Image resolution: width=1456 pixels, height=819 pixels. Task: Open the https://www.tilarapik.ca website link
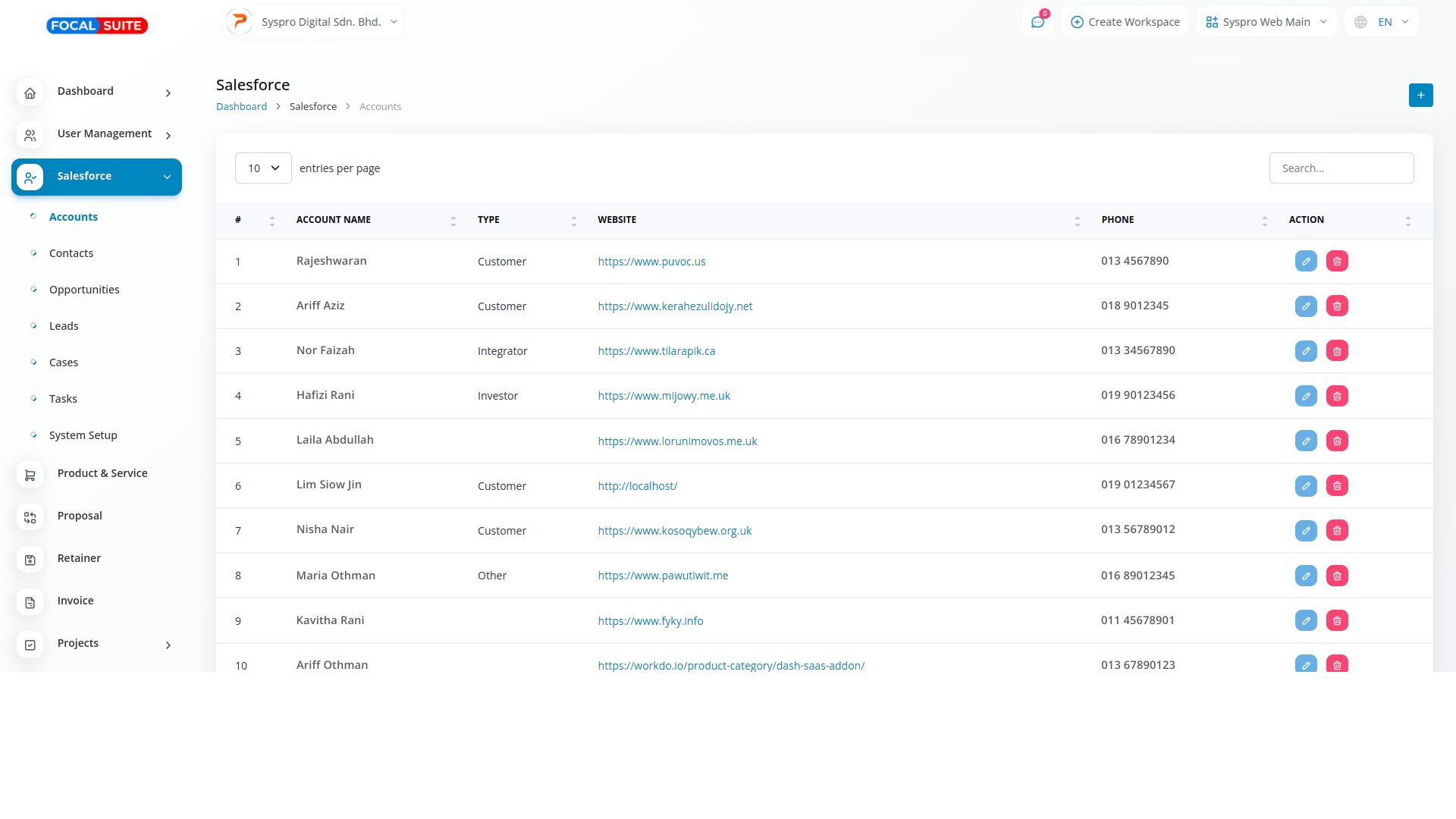656,351
